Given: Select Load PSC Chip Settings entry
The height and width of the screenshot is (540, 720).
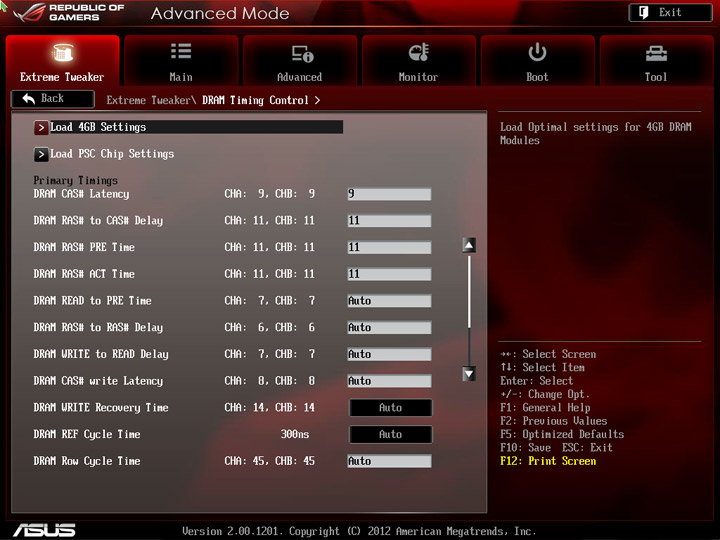Looking at the screenshot, I should click(104, 154).
